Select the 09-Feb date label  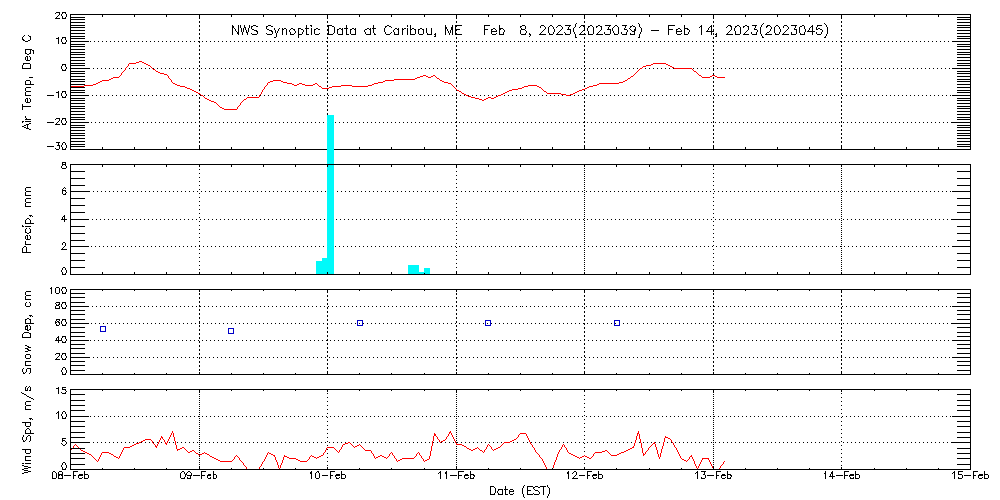click(x=200, y=478)
